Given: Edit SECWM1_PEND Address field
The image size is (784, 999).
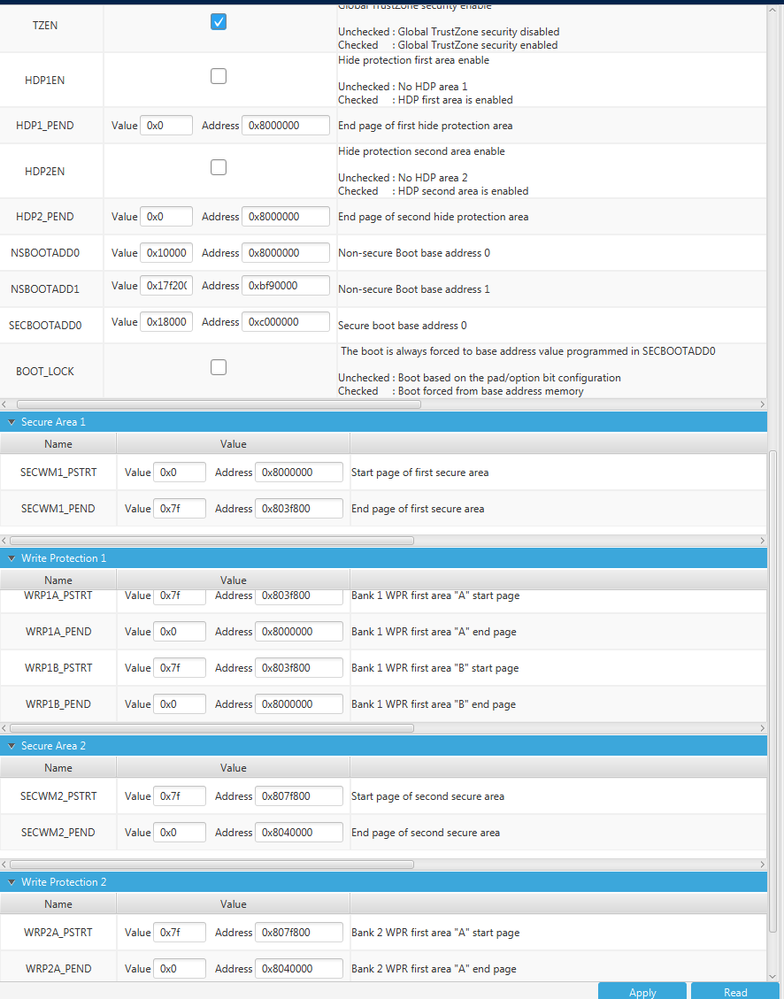Looking at the screenshot, I should pyautogui.click(x=299, y=509).
